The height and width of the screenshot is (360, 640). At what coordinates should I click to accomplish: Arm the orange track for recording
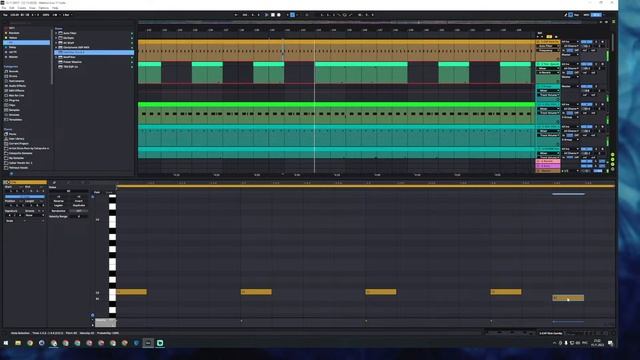pos(602,42)
